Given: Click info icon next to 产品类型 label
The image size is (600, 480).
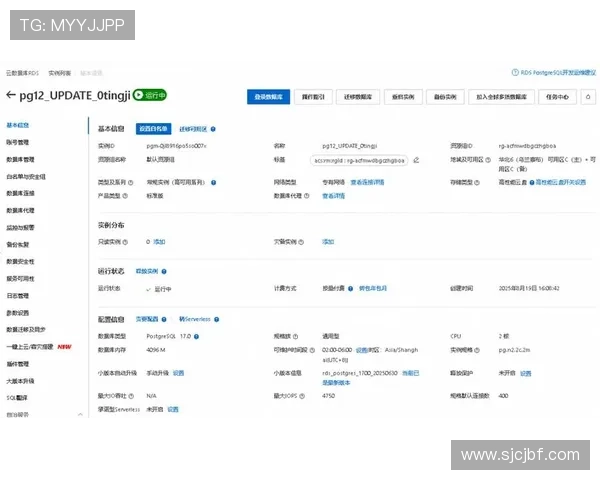Looking at the screenshot, I should pos(125,196).
